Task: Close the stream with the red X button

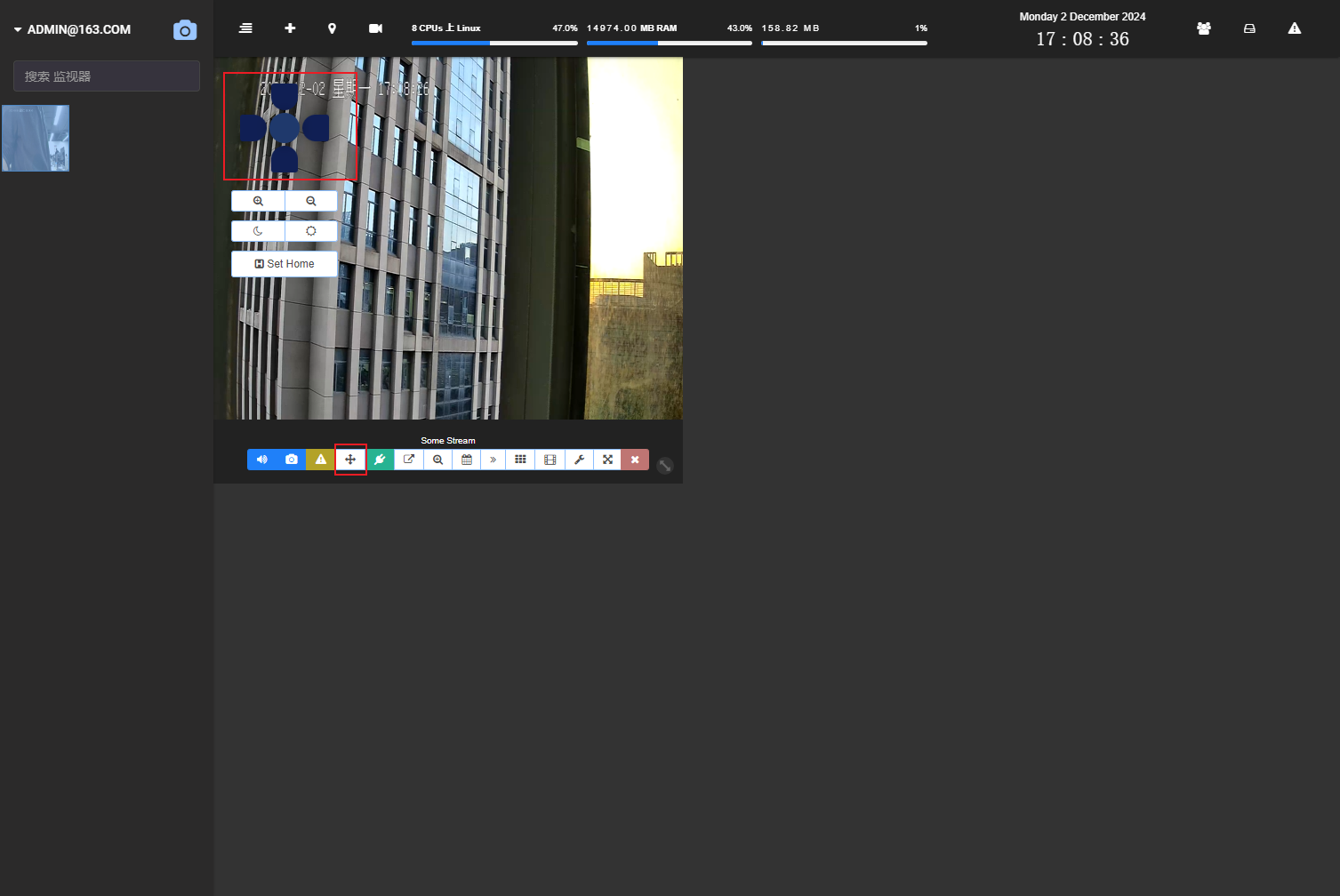Action: click(635, 460)
